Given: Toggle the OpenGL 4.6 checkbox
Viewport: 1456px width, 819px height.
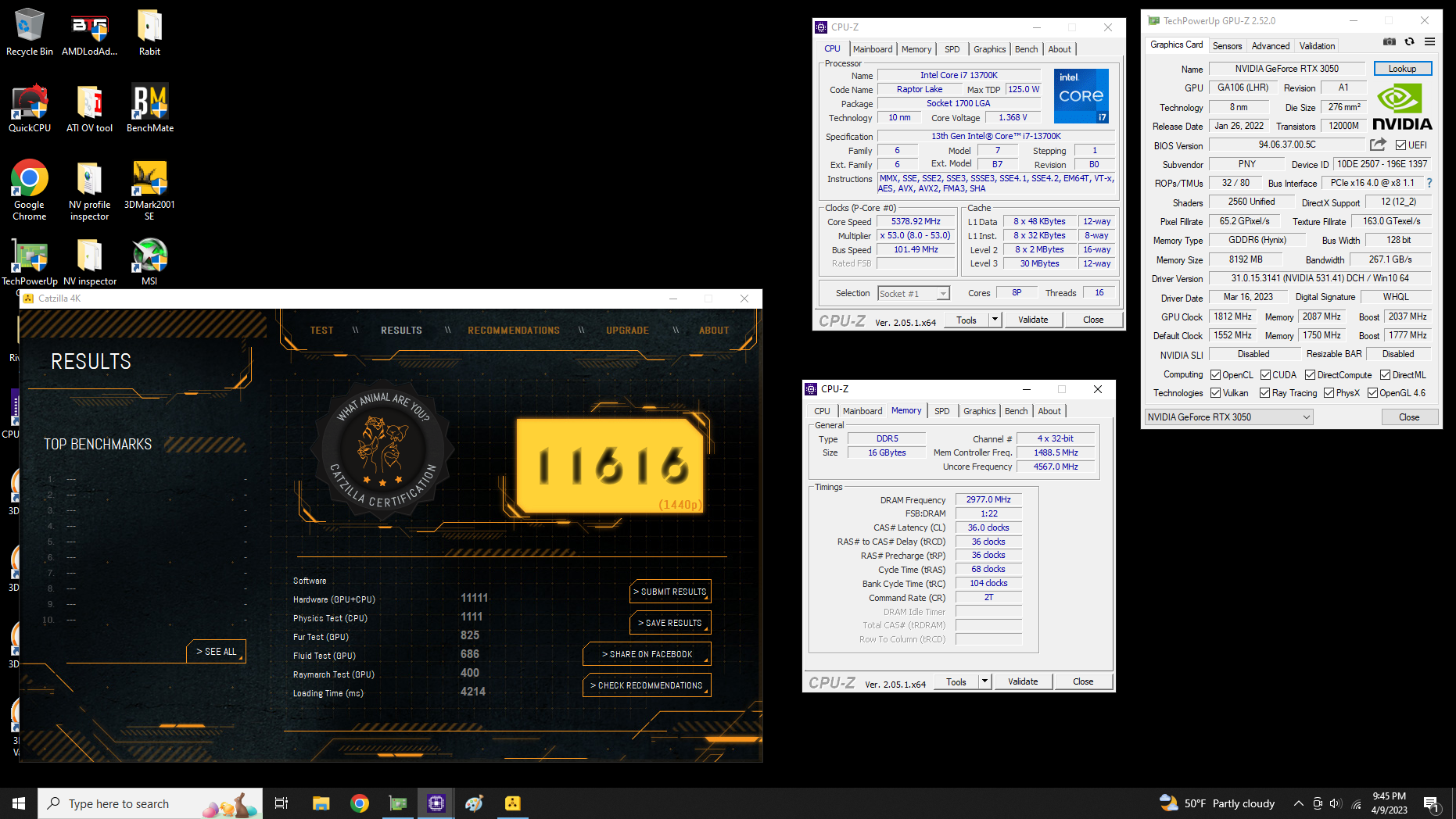Looking at the screenshot, I should tap(1372, 393).
